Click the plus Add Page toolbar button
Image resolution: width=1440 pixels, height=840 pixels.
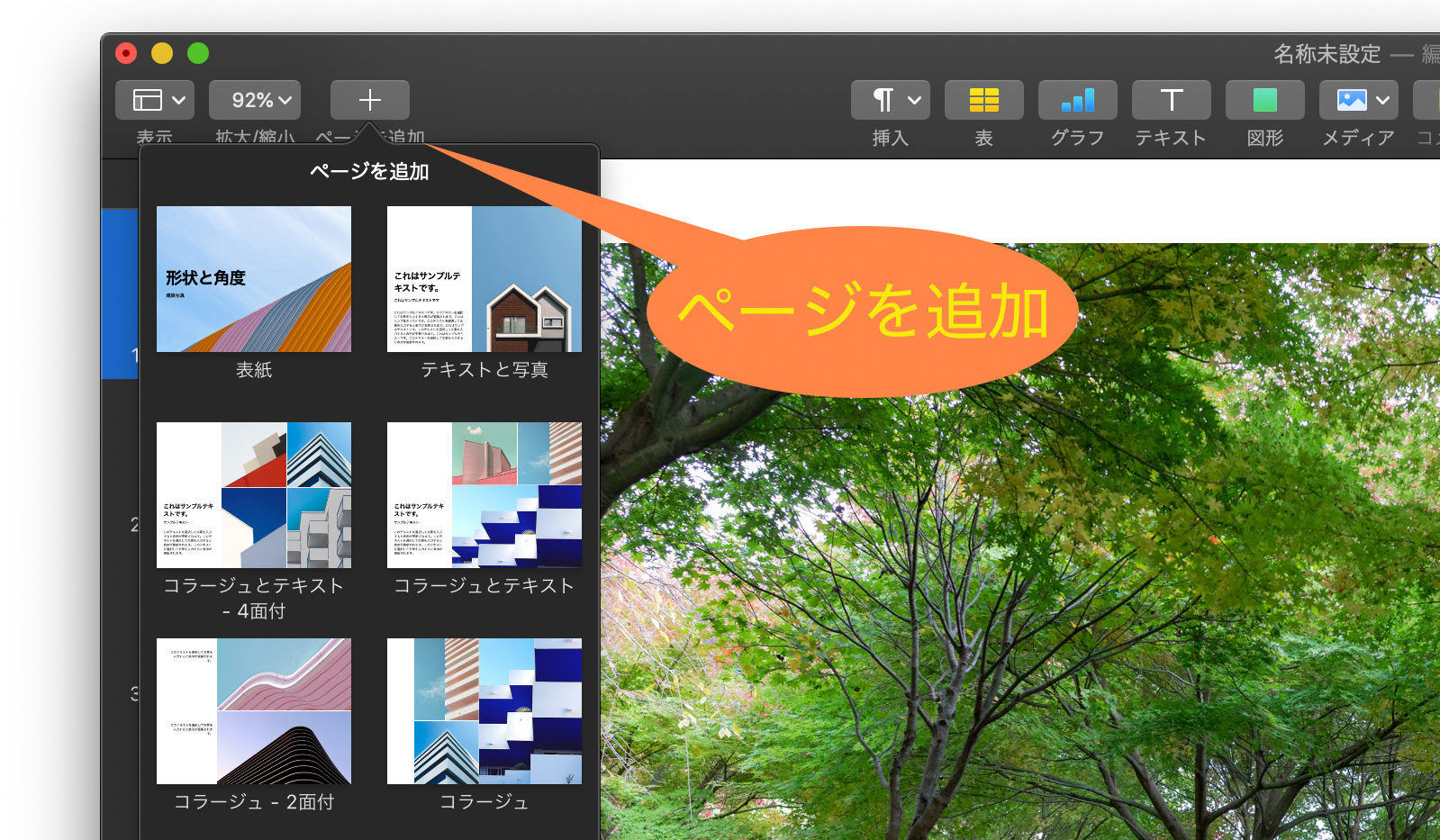pos(369,100)
